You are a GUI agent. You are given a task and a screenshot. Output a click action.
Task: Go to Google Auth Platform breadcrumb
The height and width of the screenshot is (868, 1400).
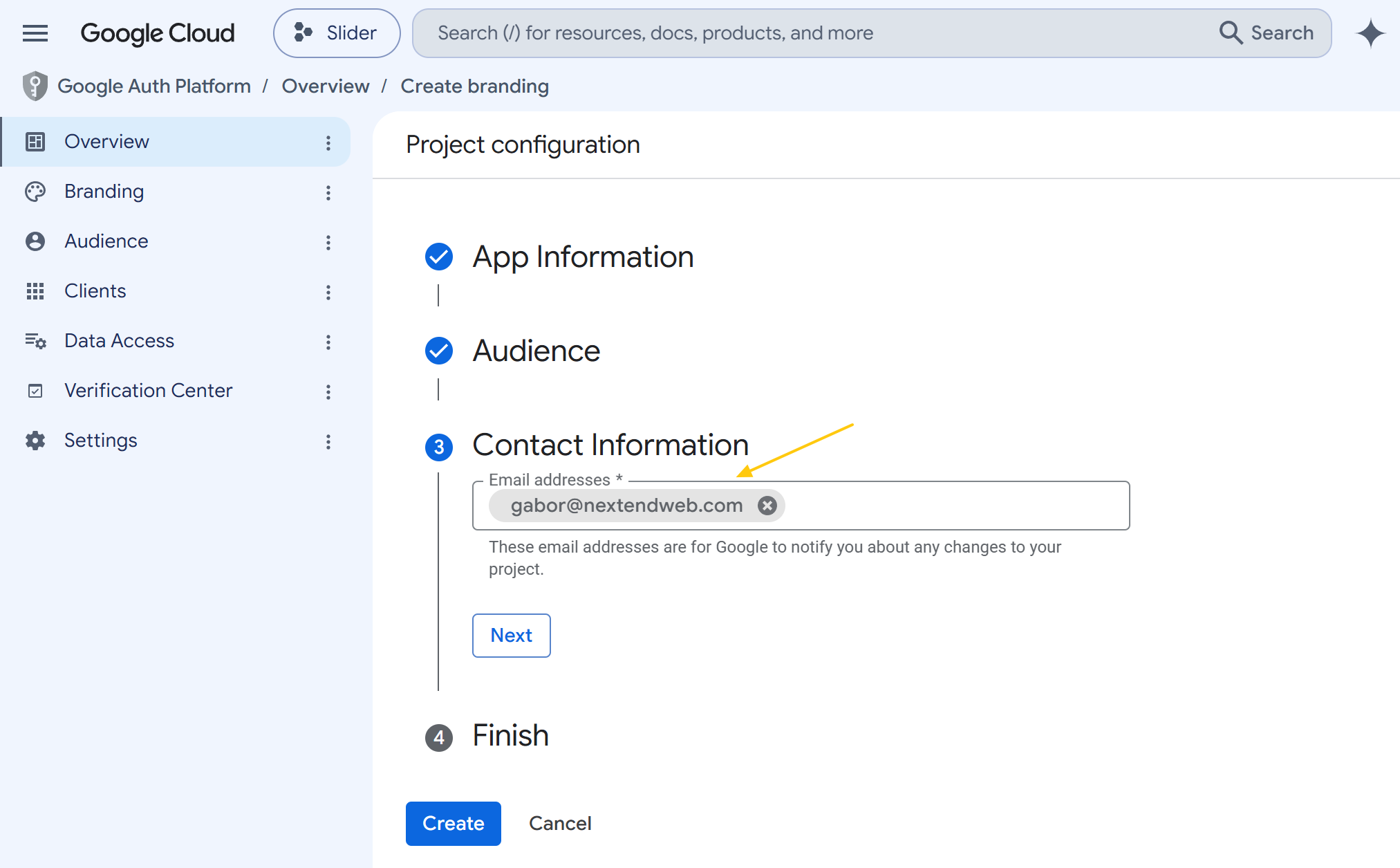tap(154, 86)
